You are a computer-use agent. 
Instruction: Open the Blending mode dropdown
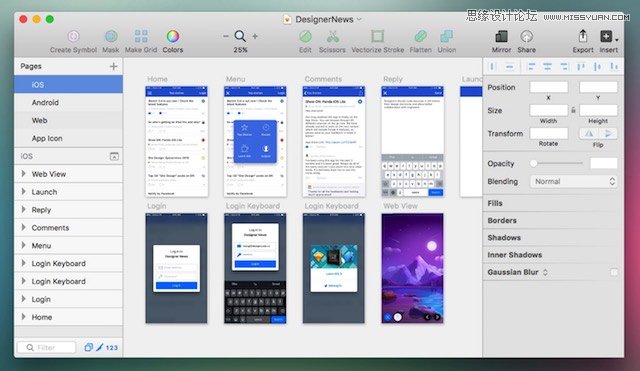[573, 181]
